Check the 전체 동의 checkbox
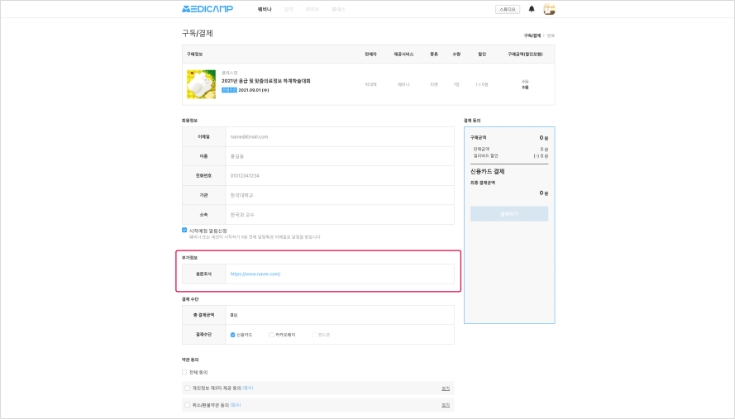The image size is (735, 419). [184, 372]
